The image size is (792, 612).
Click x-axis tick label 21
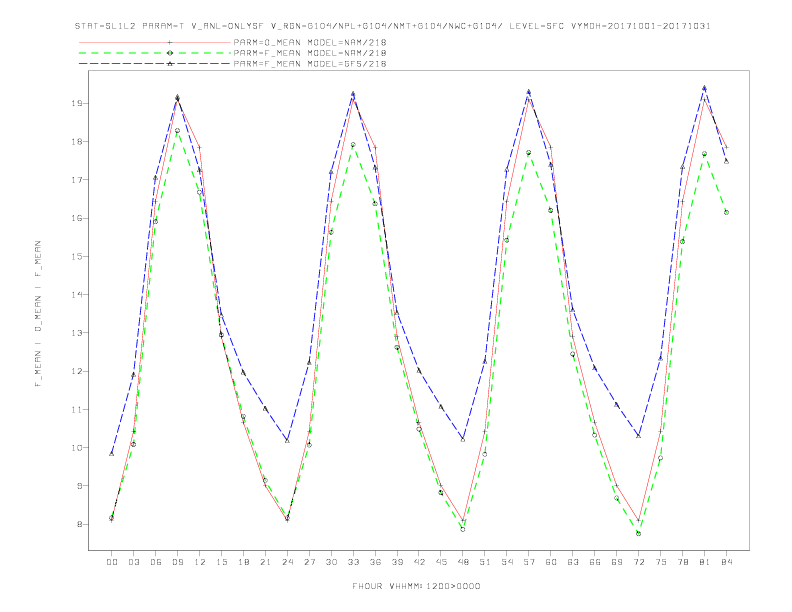pyautogui.click(x=265, y=562)
